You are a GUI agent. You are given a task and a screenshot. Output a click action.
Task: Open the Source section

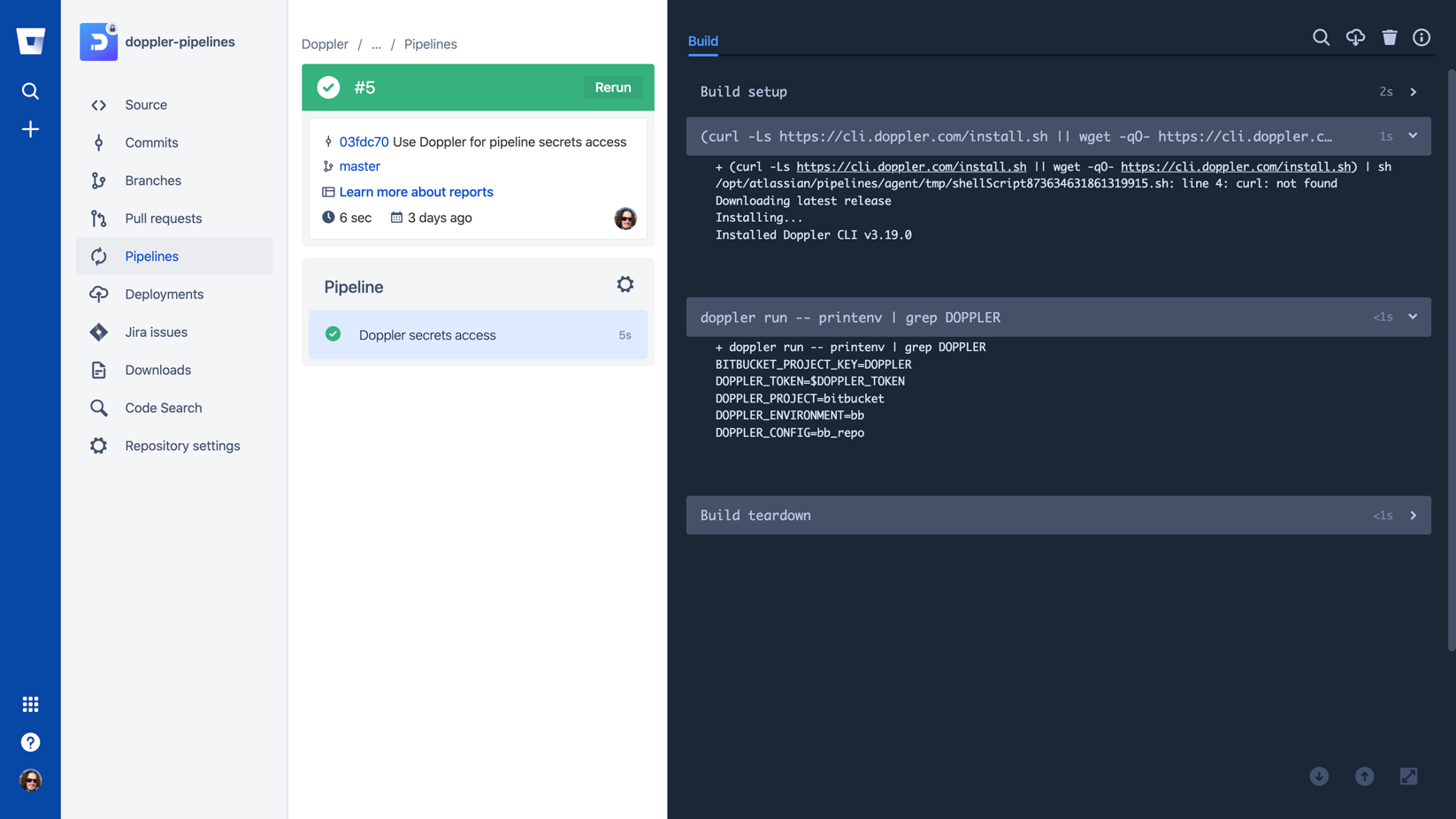pos(174,104)
